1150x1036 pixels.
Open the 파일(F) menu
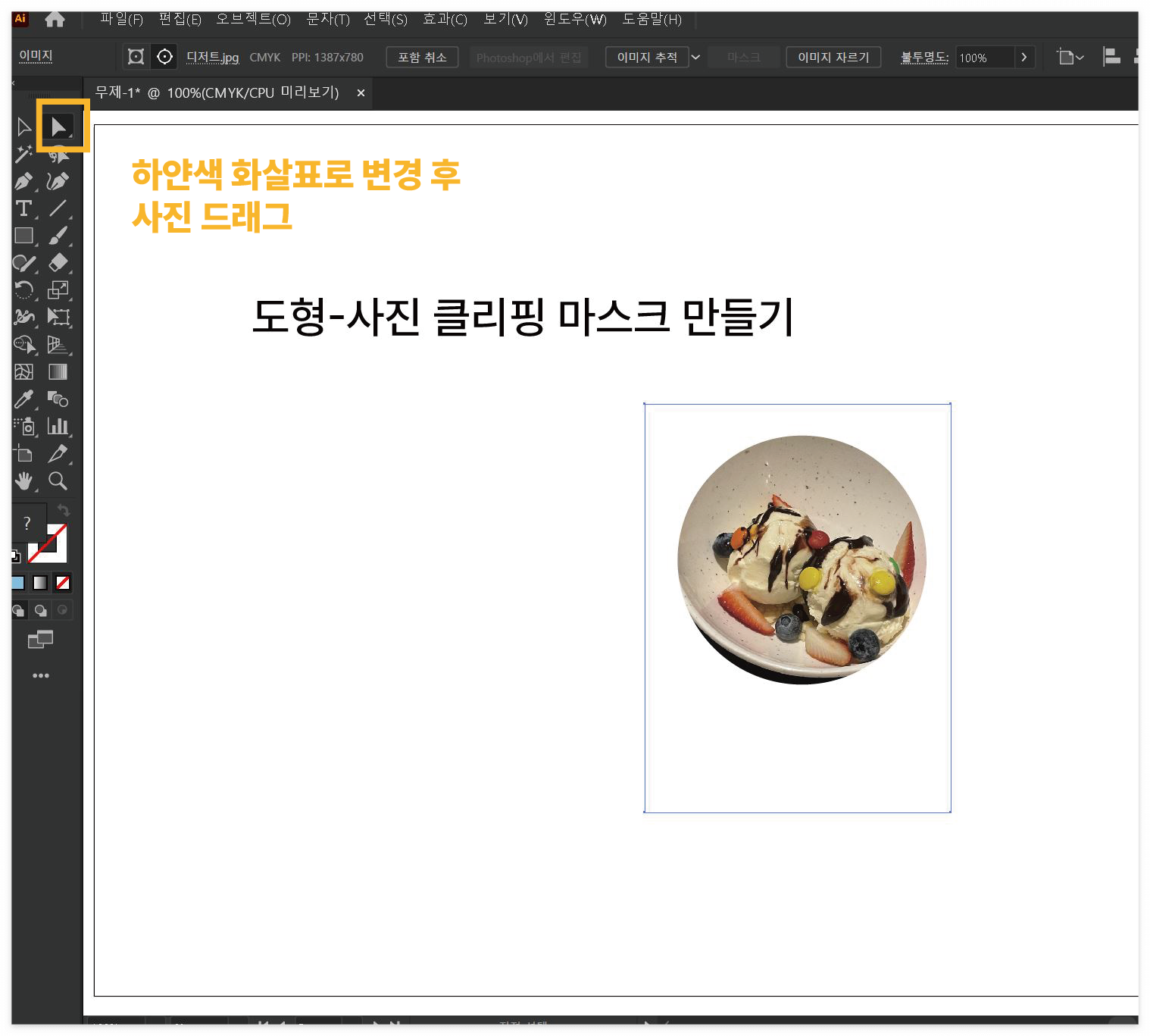(121, 20)
